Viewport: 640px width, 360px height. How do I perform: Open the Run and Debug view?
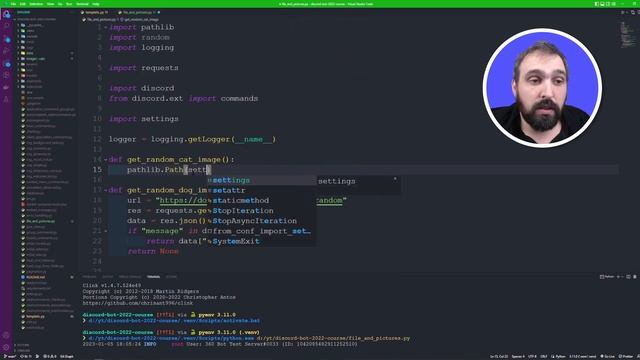(x=6, y=51)
